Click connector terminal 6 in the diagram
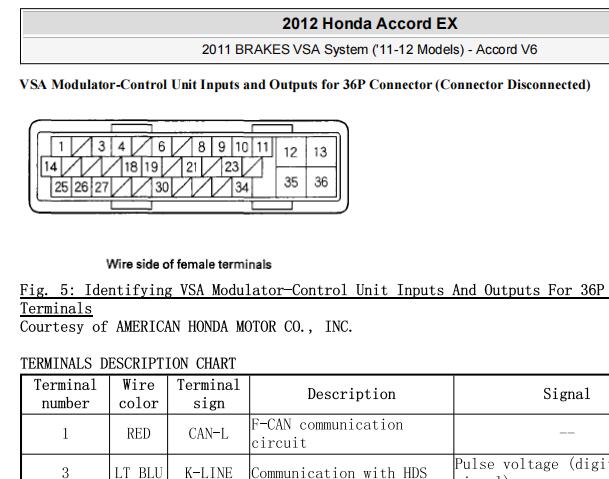Viewport: 609px width, 479px height. click(x=162, y=146)
